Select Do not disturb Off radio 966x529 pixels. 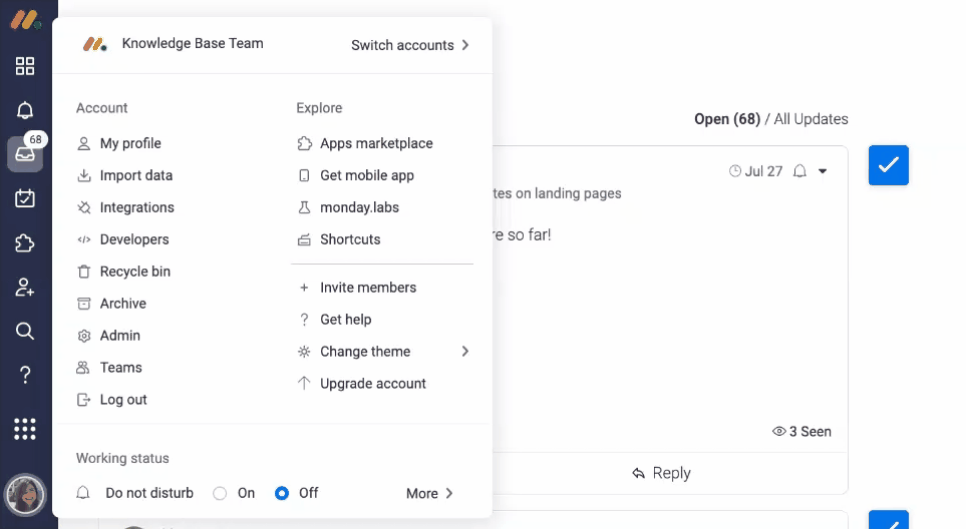(x=282, y=493)
